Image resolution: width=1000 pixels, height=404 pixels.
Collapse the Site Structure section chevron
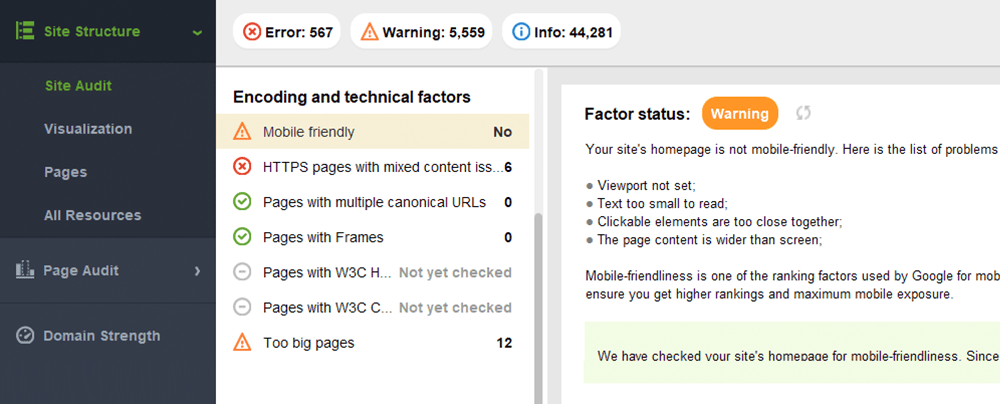[197, 32]
